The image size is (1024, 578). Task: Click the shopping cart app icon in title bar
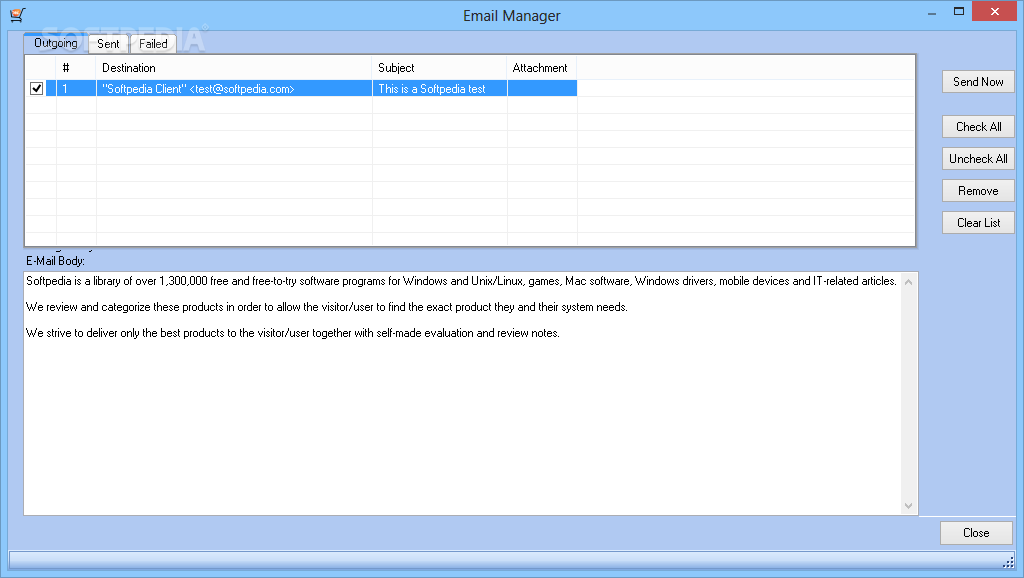pyautogui.click(x=18, y=14)
